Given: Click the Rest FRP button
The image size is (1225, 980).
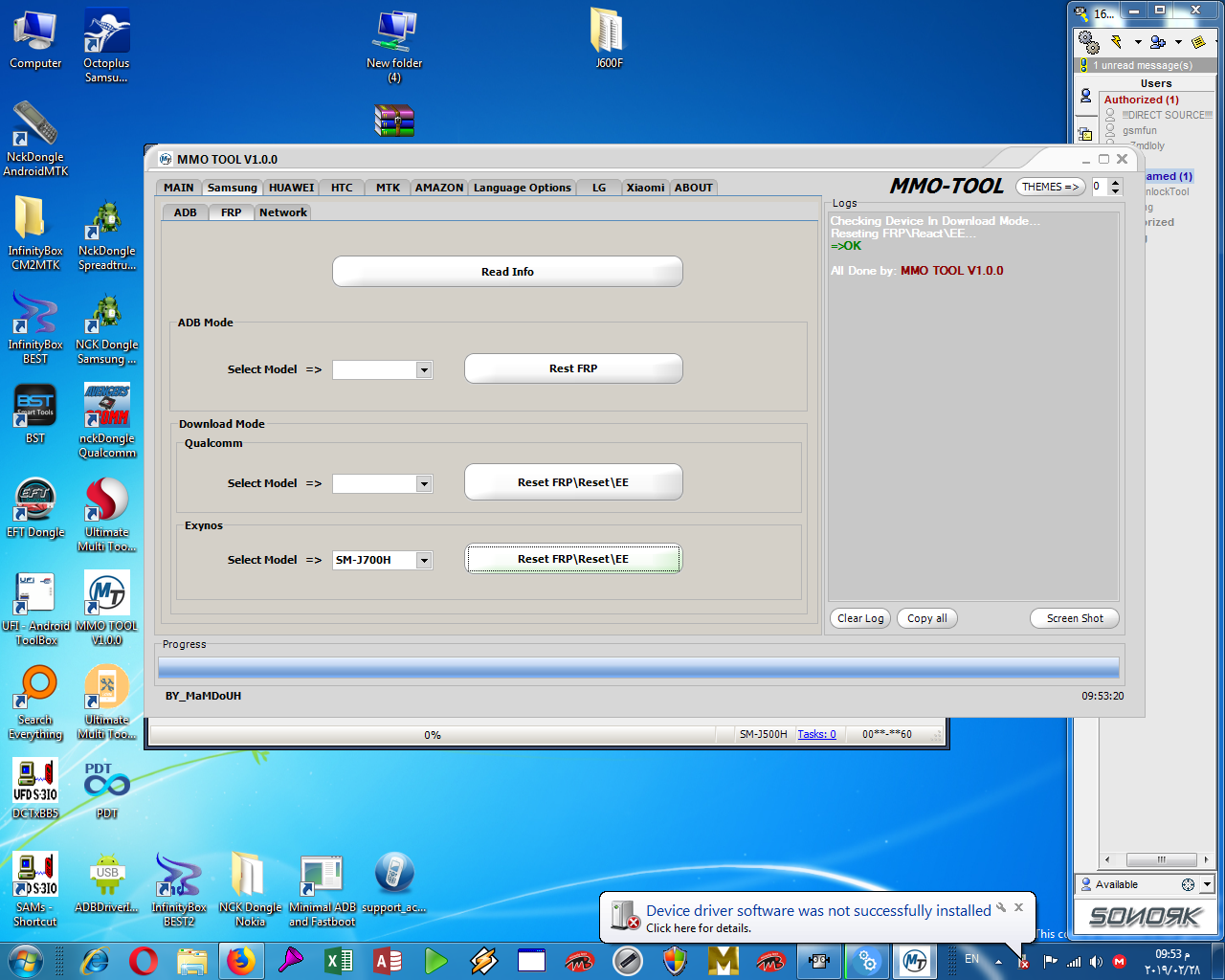Looking at the screenshot, I should pos(573,368).
